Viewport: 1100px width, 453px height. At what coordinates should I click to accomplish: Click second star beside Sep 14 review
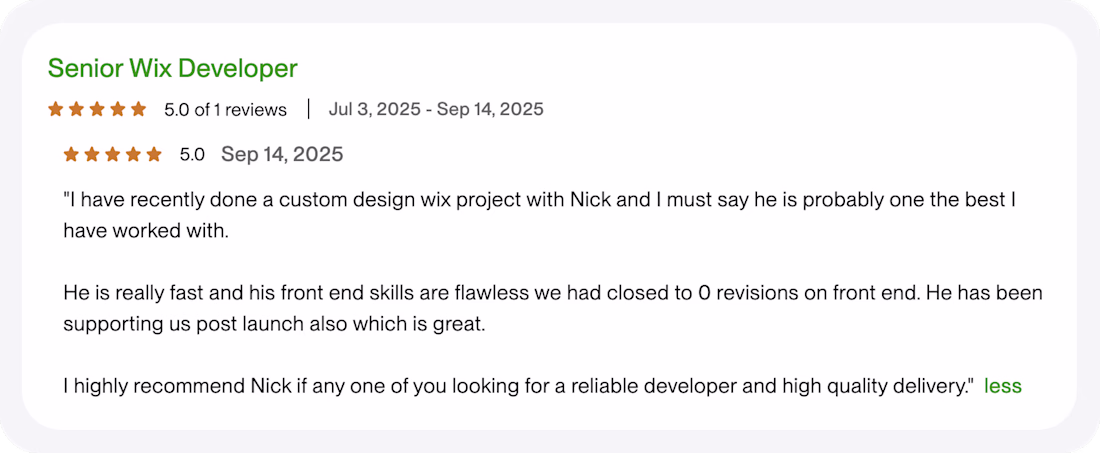[92, 154]
